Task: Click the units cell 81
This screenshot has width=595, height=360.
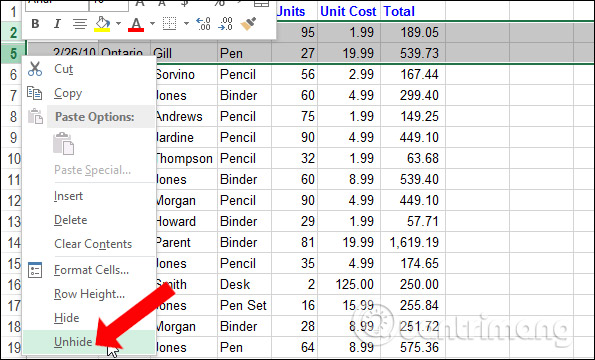Action: [x=294, y=242]
